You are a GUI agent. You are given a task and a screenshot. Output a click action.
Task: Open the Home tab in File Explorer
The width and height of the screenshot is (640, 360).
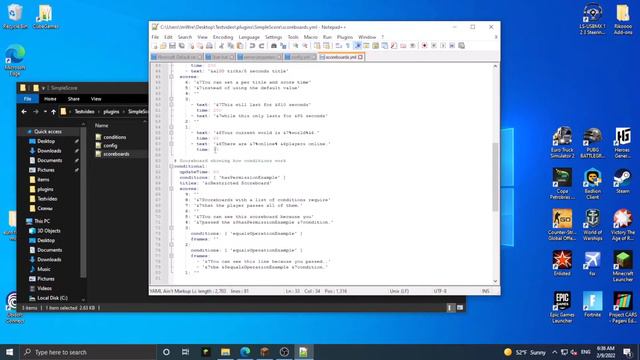coord(50,99)
